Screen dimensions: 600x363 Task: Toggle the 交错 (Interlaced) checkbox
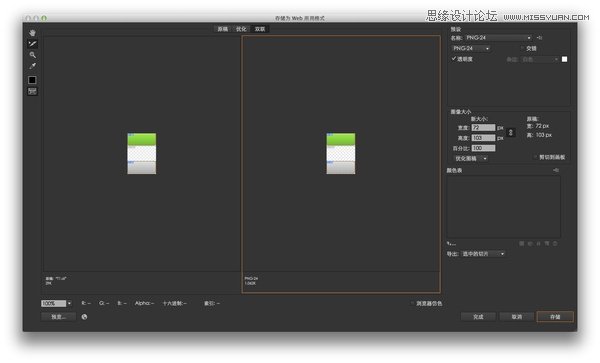point(522,48)
